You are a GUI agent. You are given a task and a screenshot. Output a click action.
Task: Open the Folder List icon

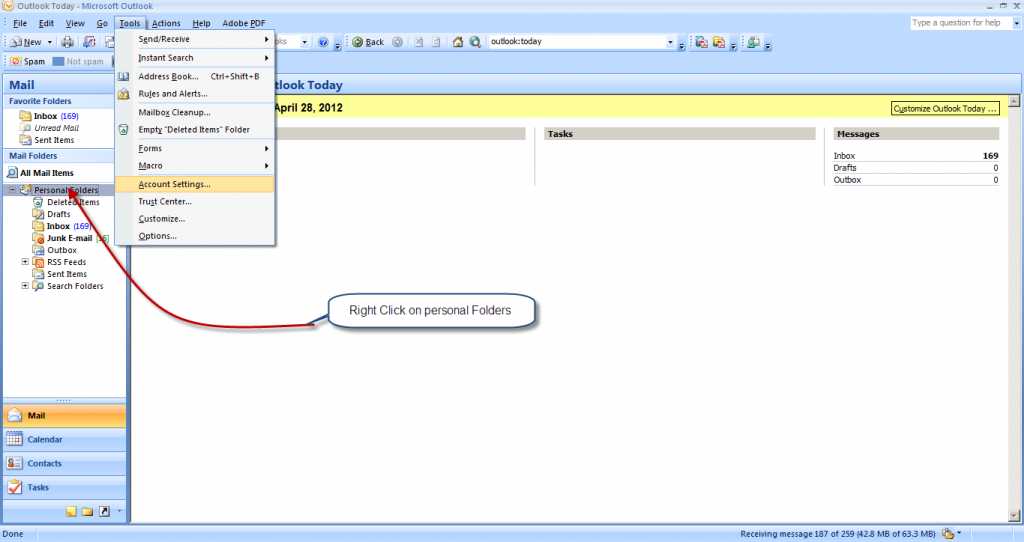coord(88,511)
